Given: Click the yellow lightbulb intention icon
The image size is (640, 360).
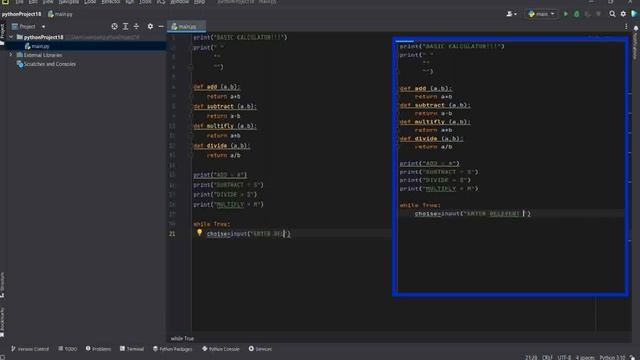Looking at the screenshot, I should (199, 233).
